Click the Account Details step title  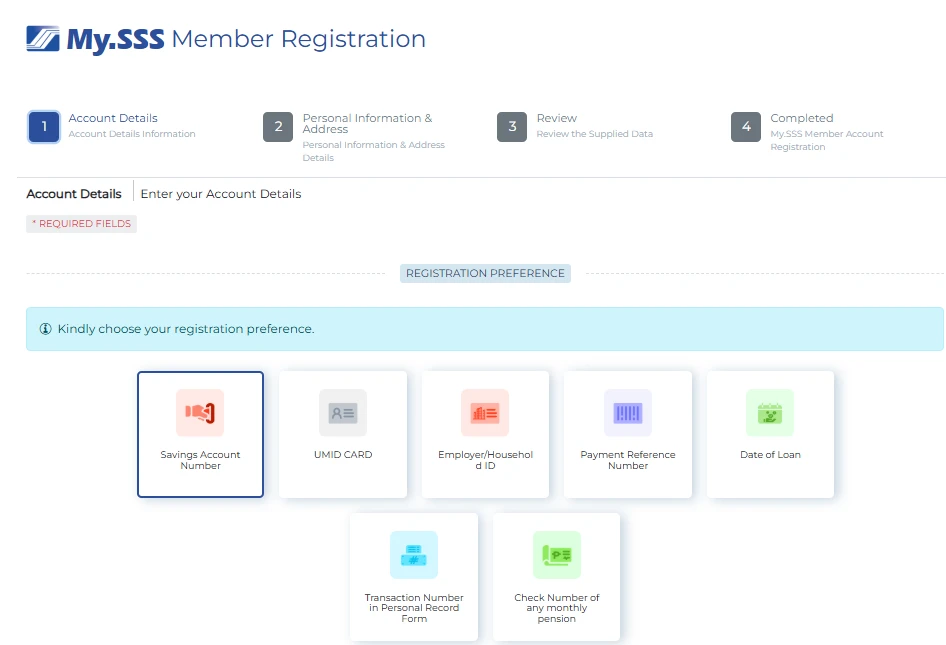tap(113, 118)
